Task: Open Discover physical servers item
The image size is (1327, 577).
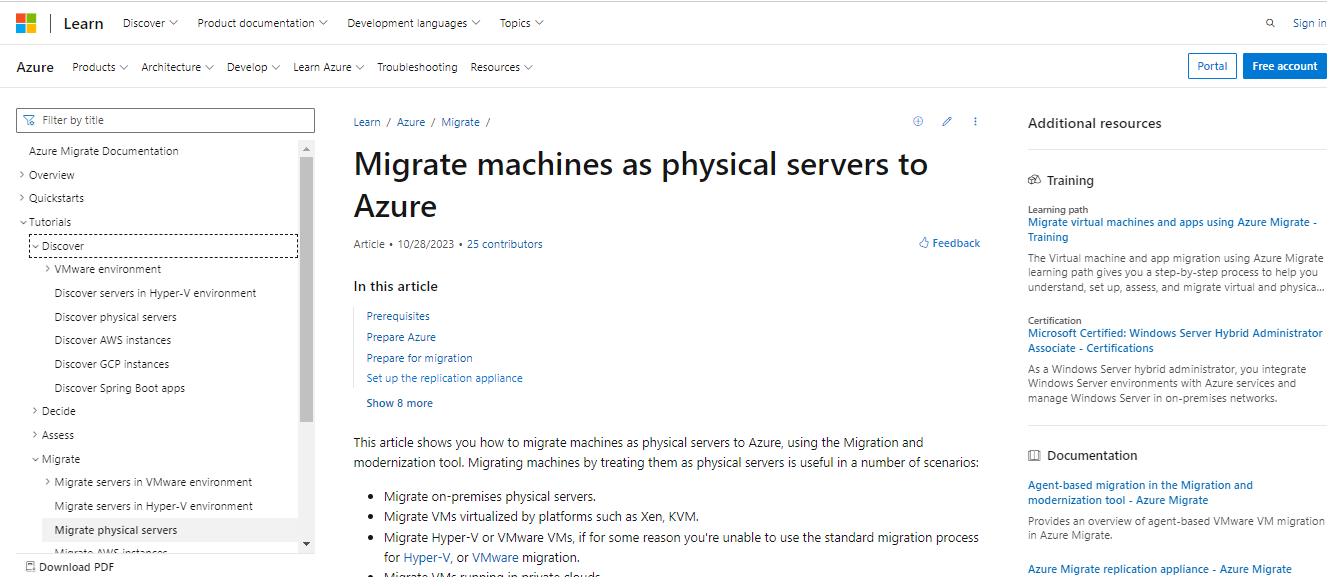Action: click(115, 317)
